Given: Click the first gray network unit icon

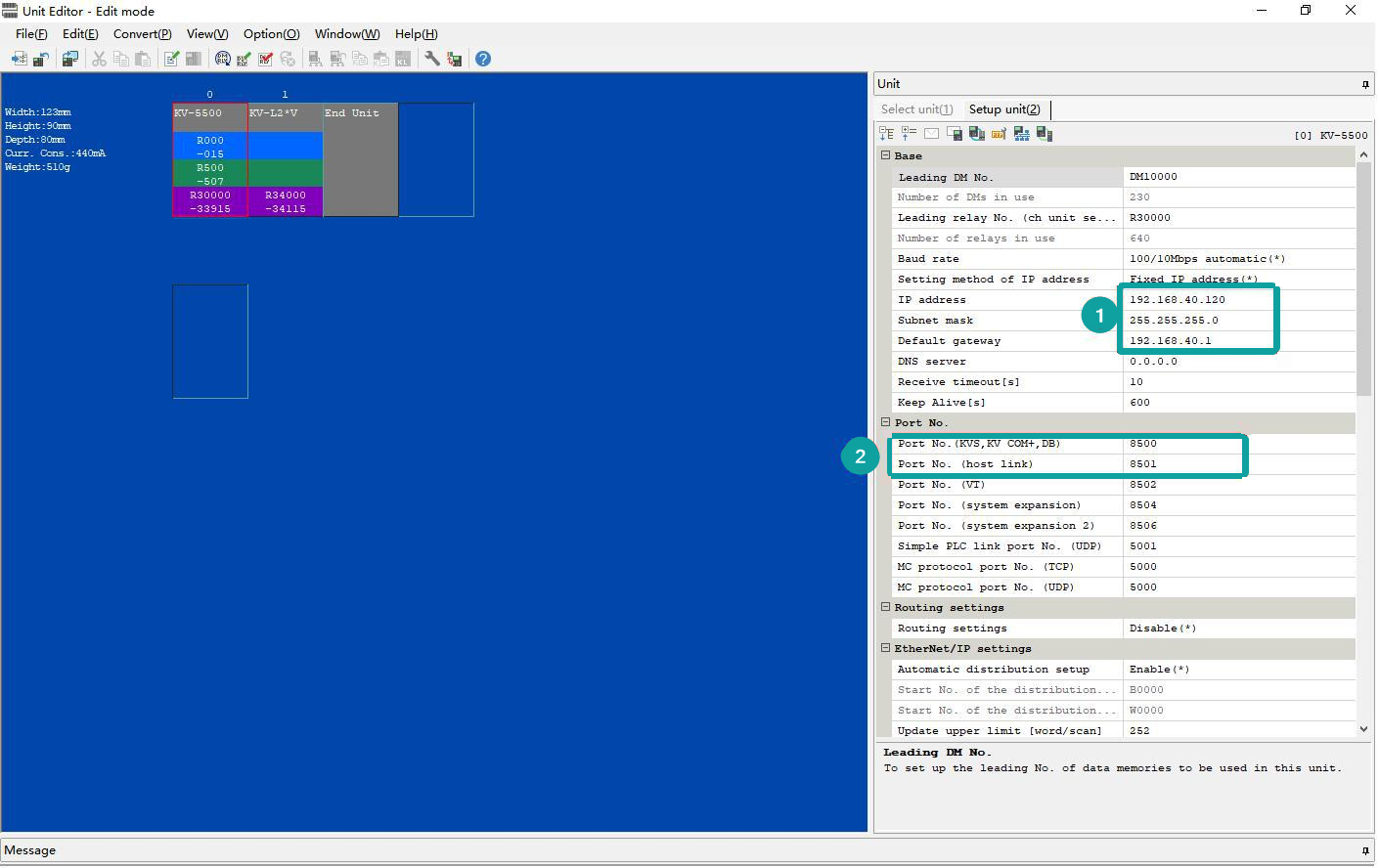Looking at the screenshot, I should (315, 59).
